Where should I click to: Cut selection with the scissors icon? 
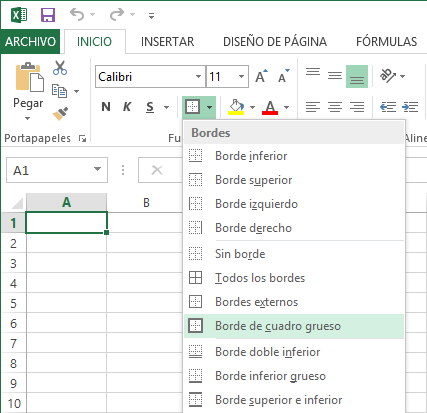(60, 68)
